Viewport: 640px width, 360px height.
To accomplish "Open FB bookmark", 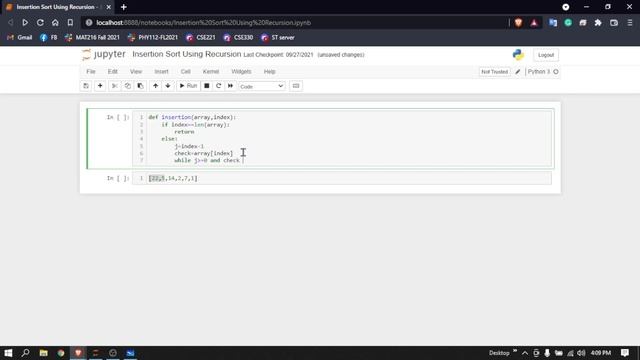I will click(x=49, y=38).
